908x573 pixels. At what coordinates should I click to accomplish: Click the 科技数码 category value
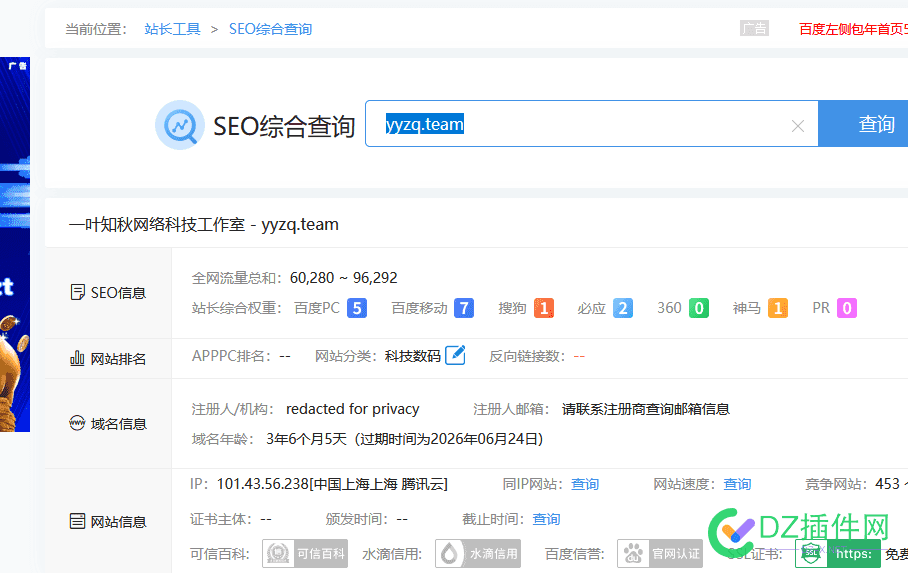tap(413, 356)
